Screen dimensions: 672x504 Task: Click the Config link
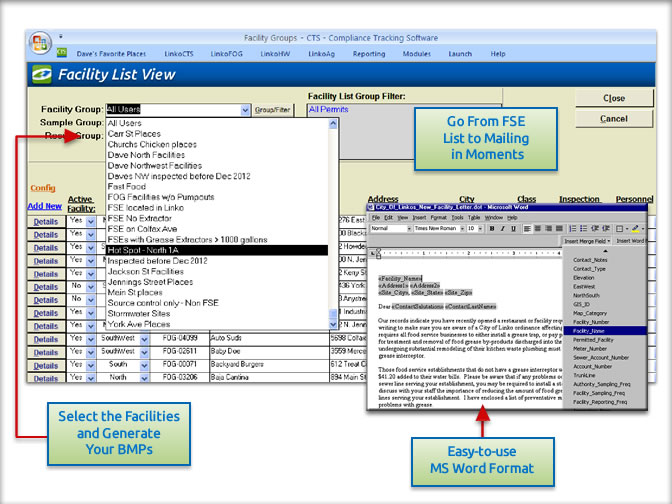43,188
